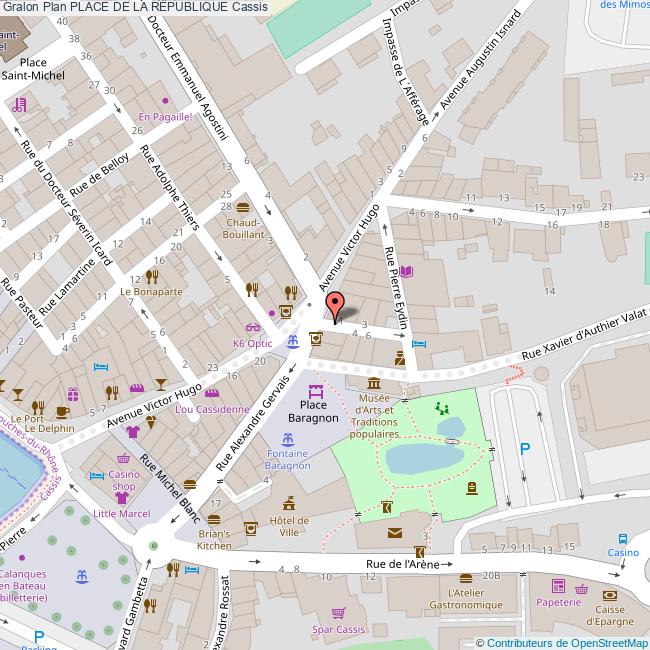This screenshot has height=650, width=650.
Task: Click the L'Atelier Gastronomique fast food icon
Action: [465, 578]
